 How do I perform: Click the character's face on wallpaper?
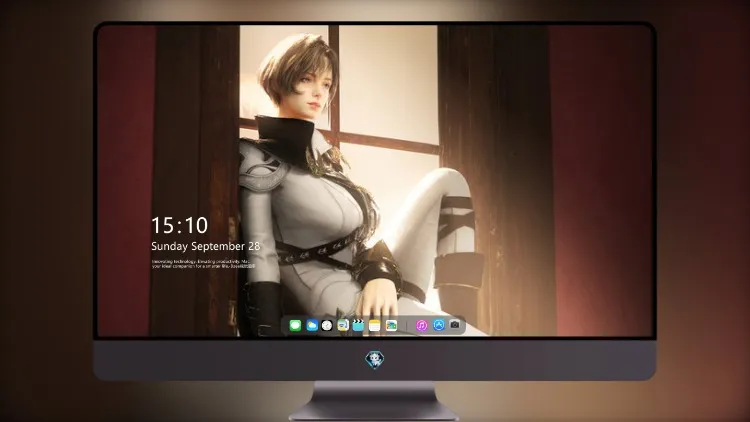[x=315, y=91]
